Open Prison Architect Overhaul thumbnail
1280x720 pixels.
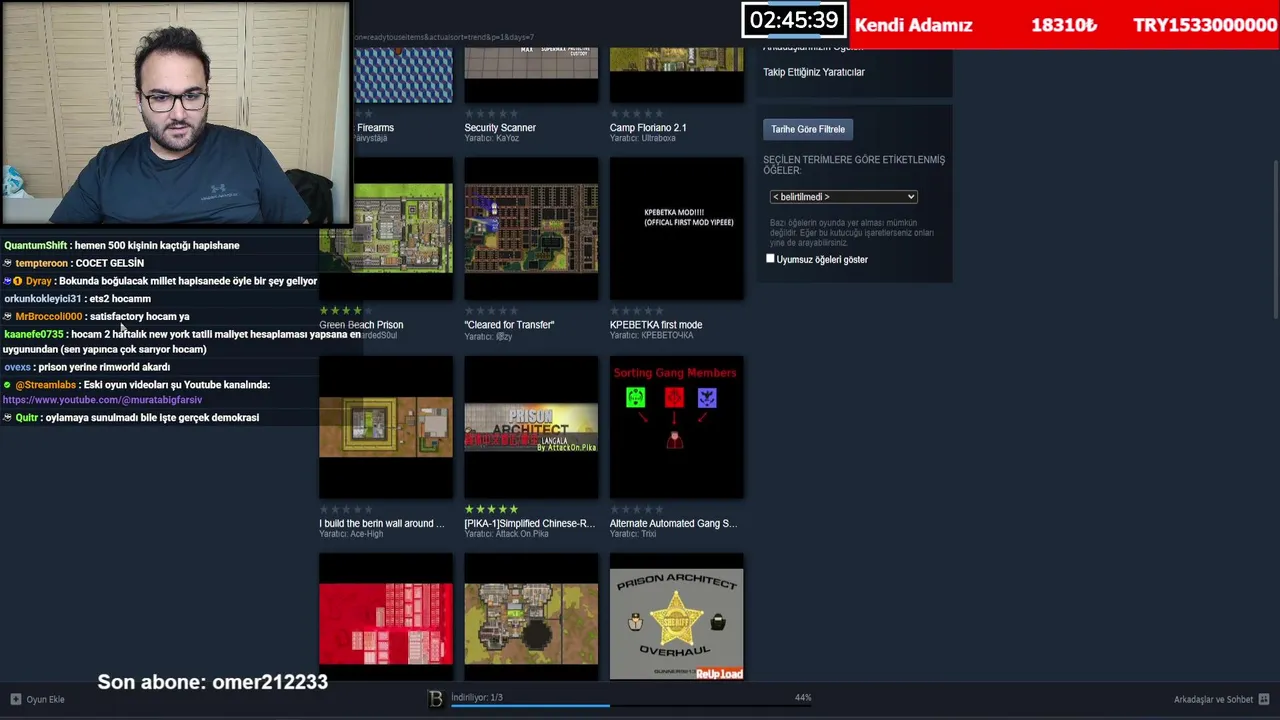pos(676,617)
